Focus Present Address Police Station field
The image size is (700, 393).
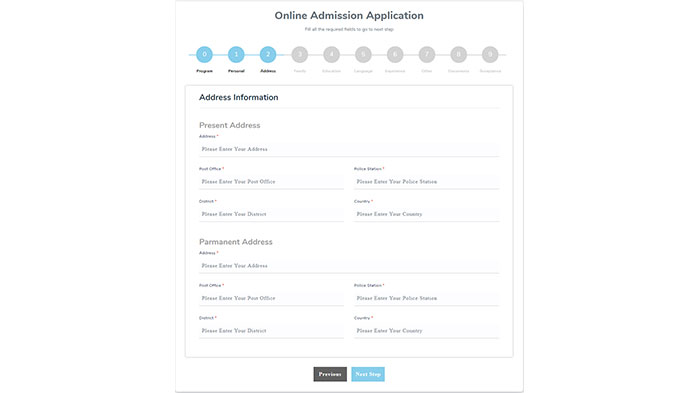point(426,182)
